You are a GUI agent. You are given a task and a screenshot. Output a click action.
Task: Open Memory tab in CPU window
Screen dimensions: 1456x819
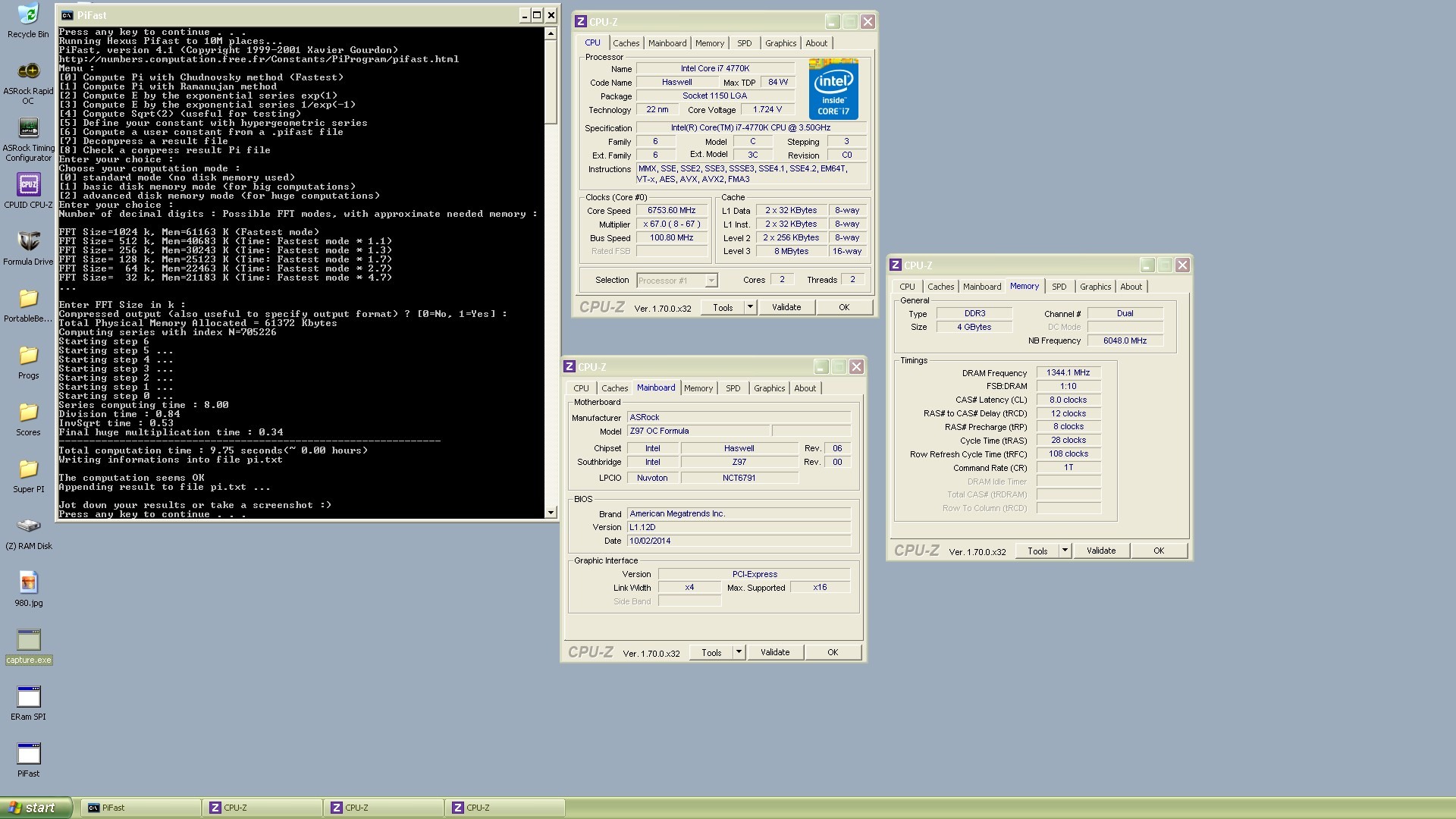point(710,43)
